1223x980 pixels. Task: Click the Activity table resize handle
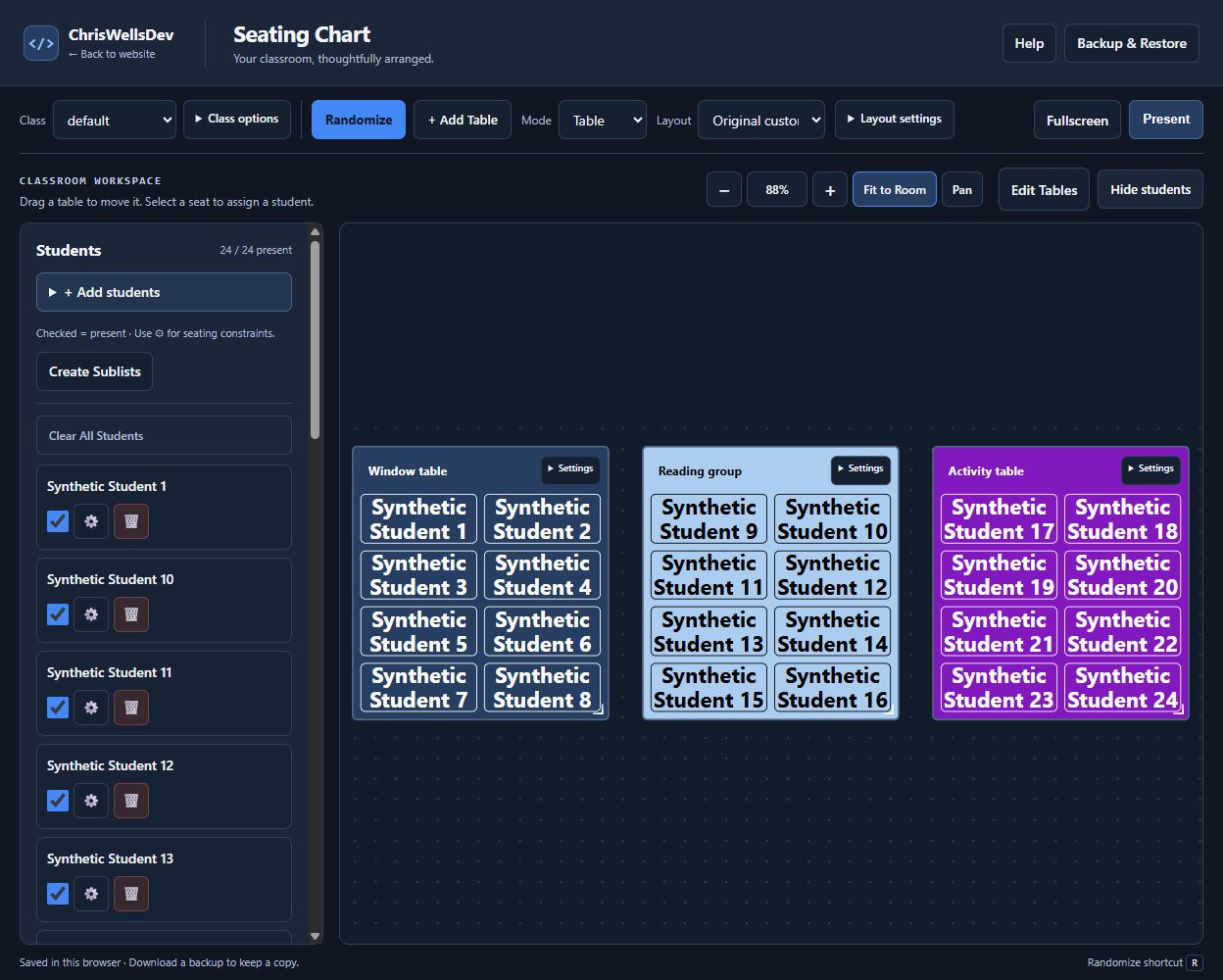(1179, 710)
